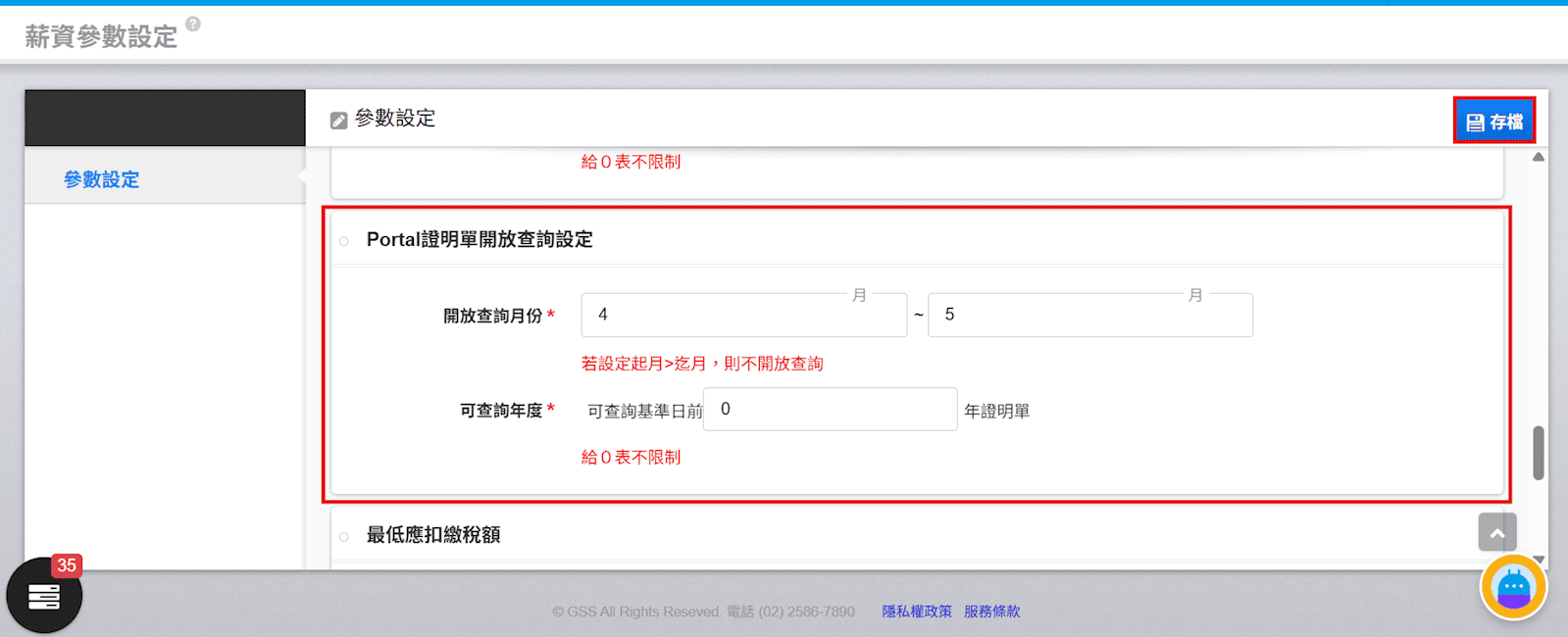Click the start month field showing 4

(x=742, y=316)
